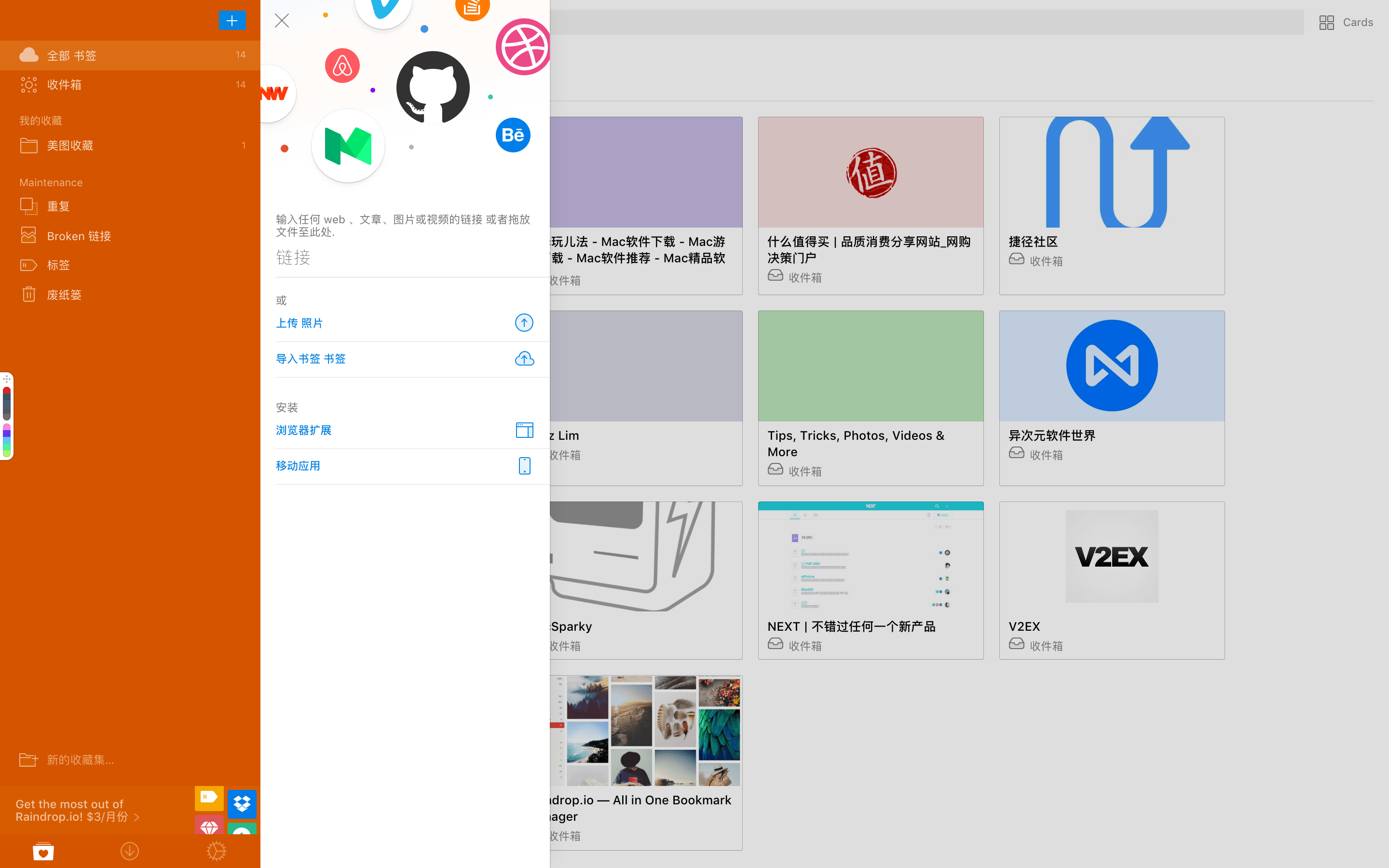Open Tips, Tricks, Photos, Videos & More card
Screen dimensions: 1389x868
[x=871, y=398]
